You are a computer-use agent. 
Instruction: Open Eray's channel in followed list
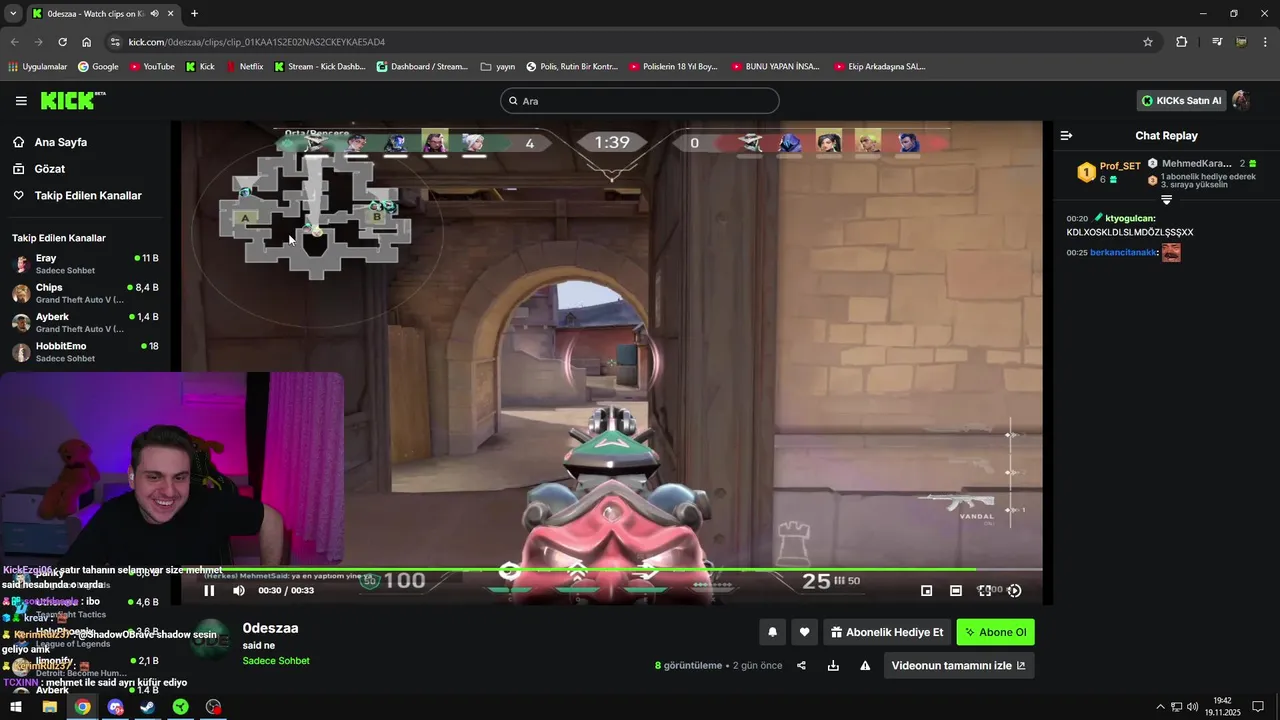(x=84, y=264)
